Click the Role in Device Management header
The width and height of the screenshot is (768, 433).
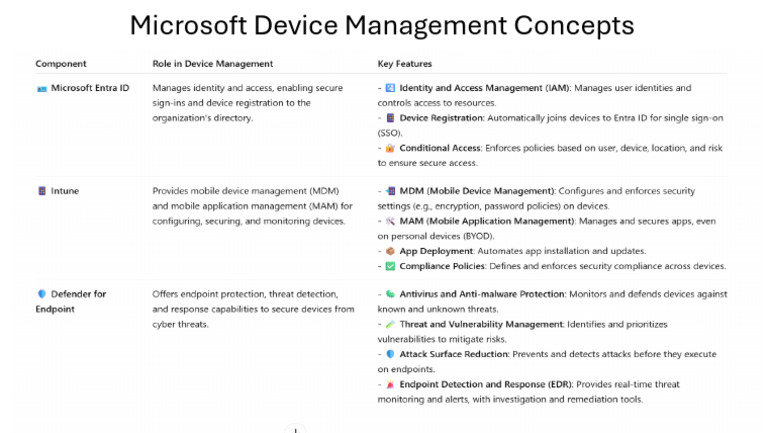213,64
